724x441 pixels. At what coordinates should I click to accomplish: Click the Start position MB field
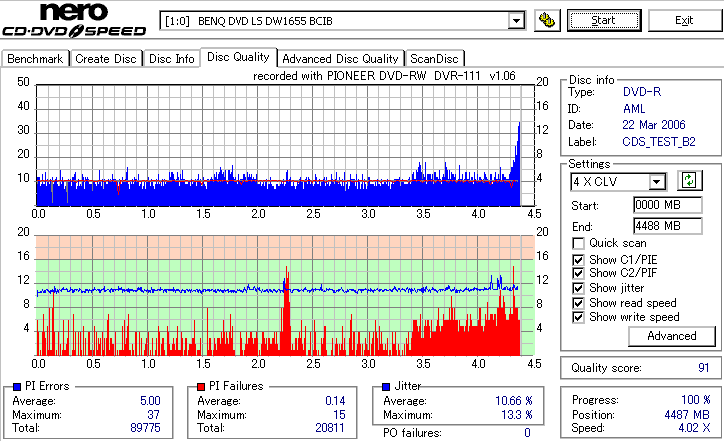668,205
